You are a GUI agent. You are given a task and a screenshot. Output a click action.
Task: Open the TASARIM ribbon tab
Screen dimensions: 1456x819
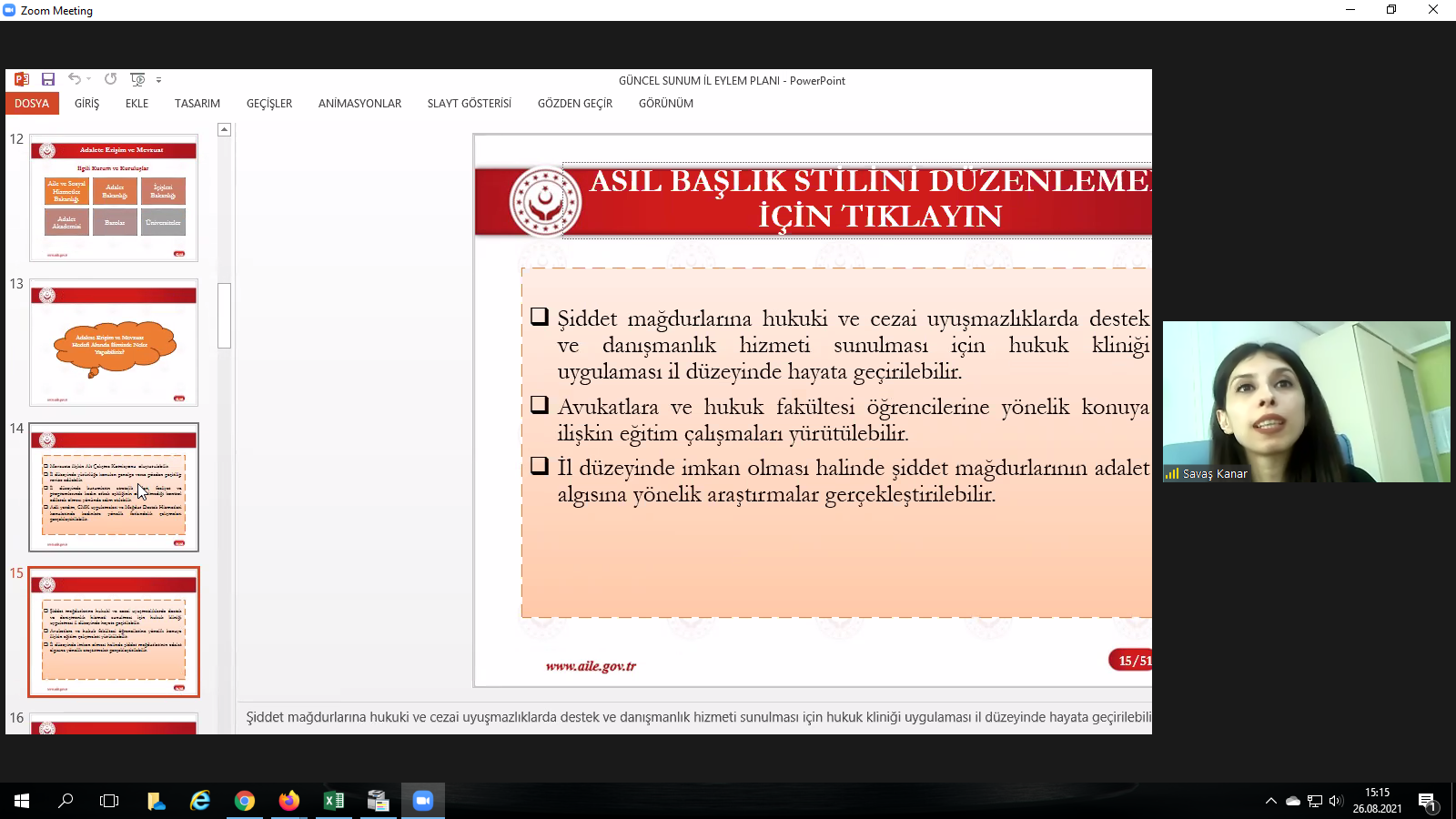pos(197,104)
